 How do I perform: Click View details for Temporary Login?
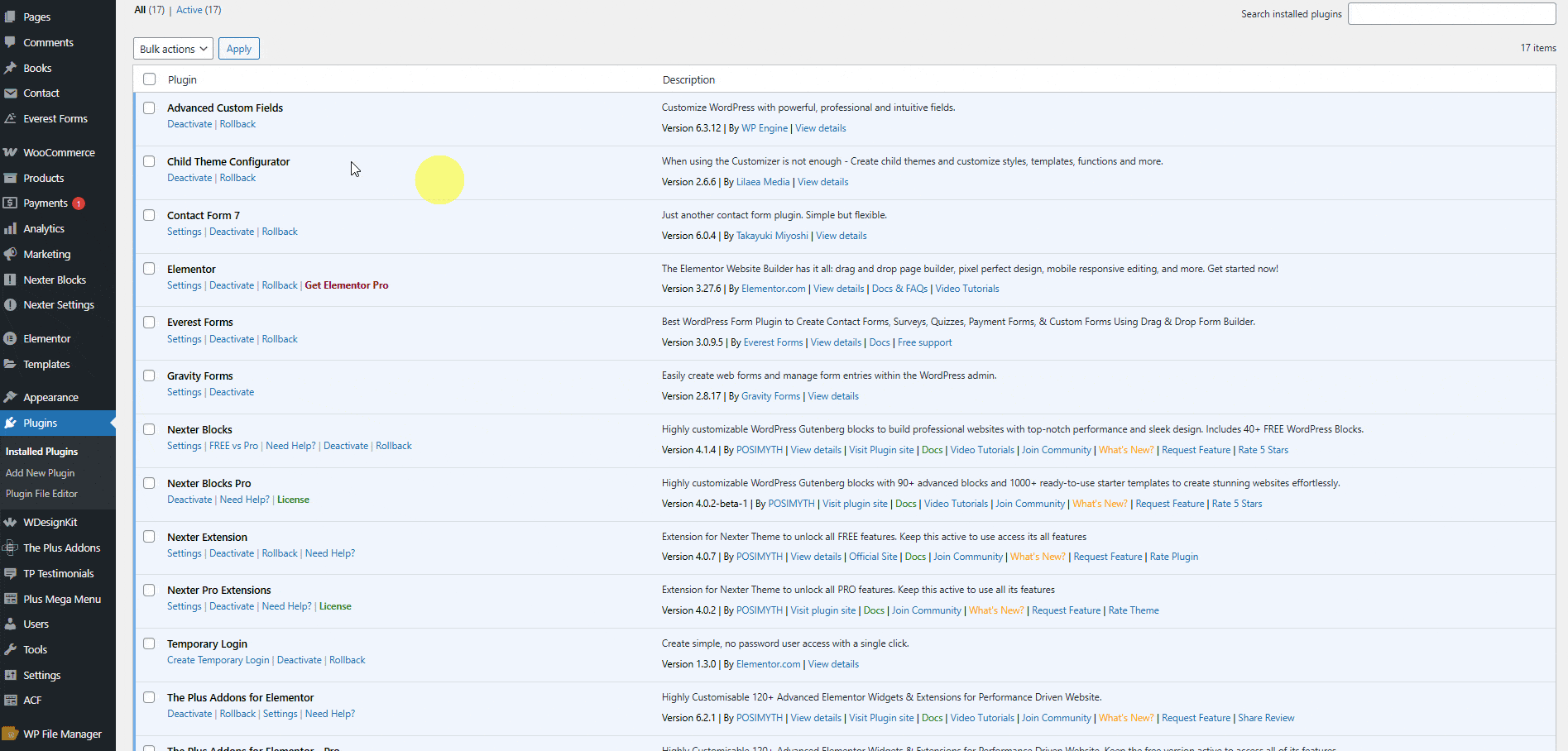pyautogui.click(x=833, y=664)
